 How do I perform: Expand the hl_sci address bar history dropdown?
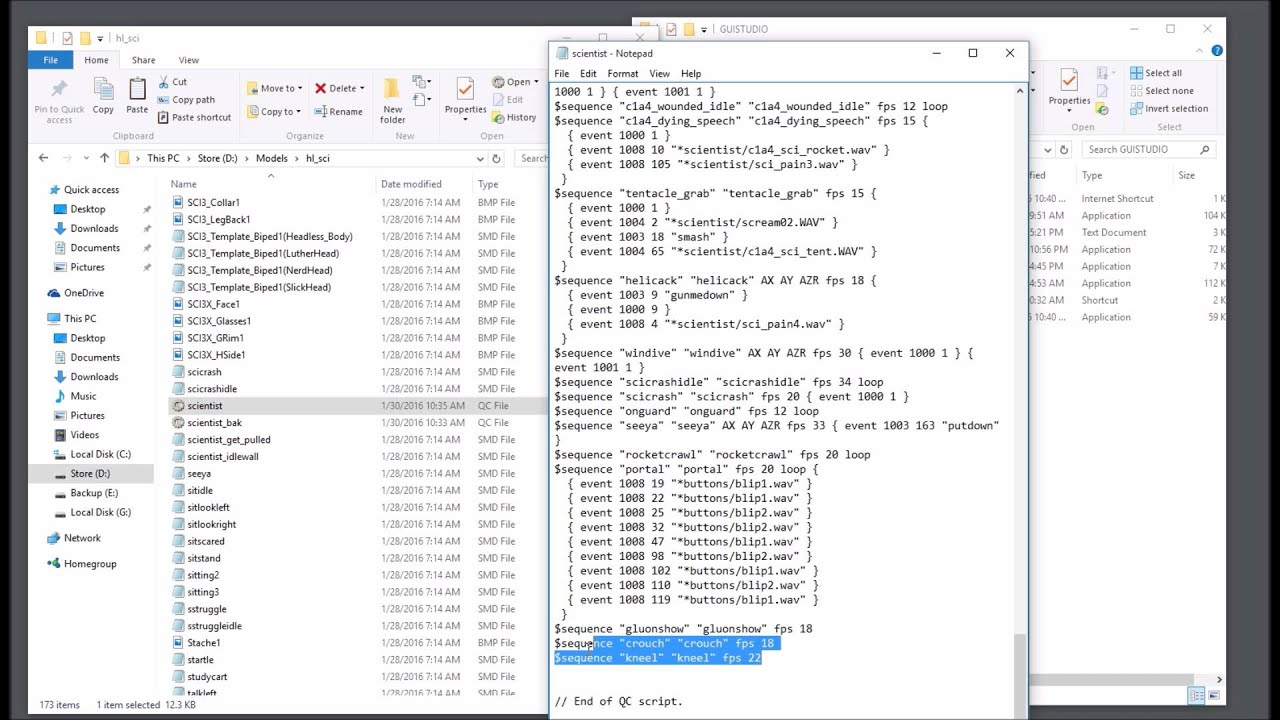pyautogui.click(x=480, y=158)
